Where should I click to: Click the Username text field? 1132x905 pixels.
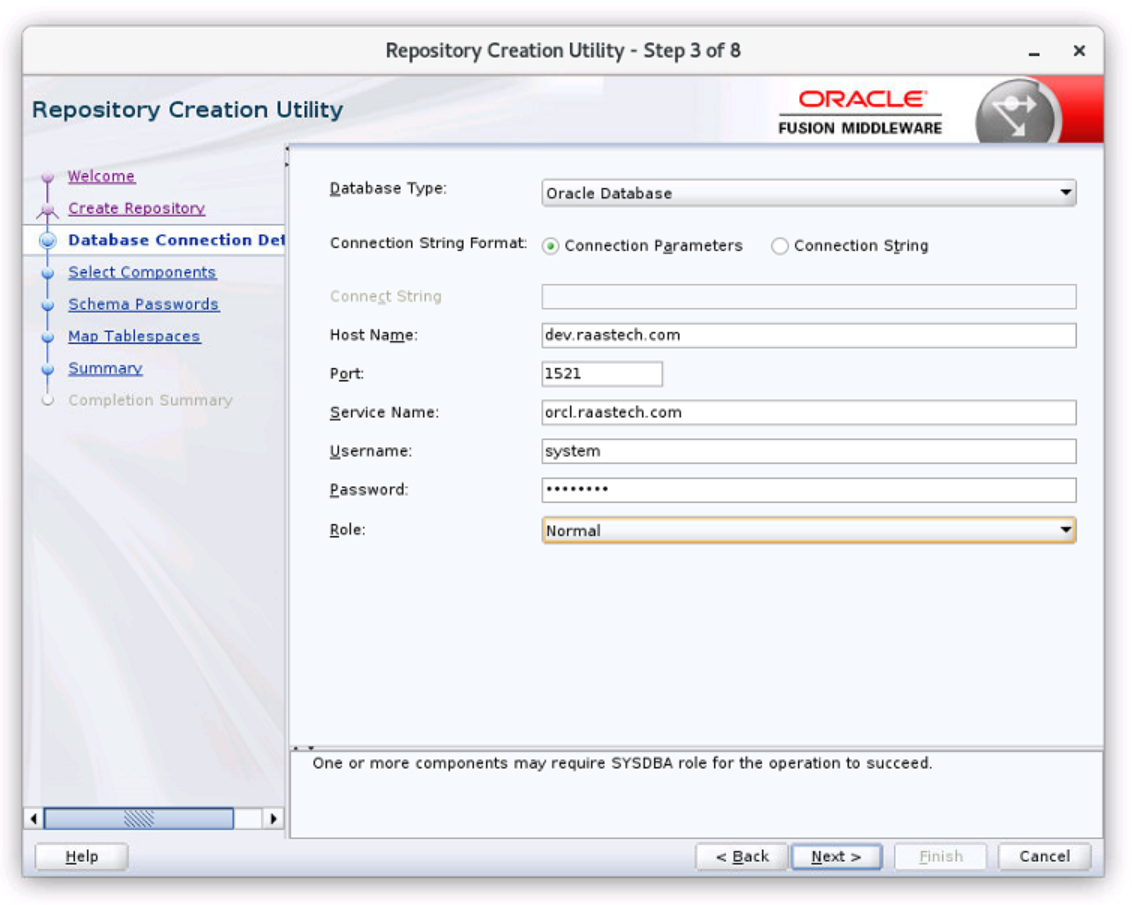click(808, 451)
